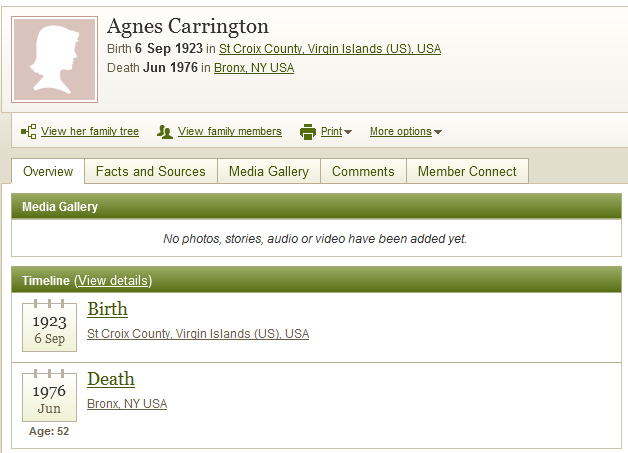Click the Death event heading link
Image resolution: width=628 pixels, height=453 pixels.
111,379
